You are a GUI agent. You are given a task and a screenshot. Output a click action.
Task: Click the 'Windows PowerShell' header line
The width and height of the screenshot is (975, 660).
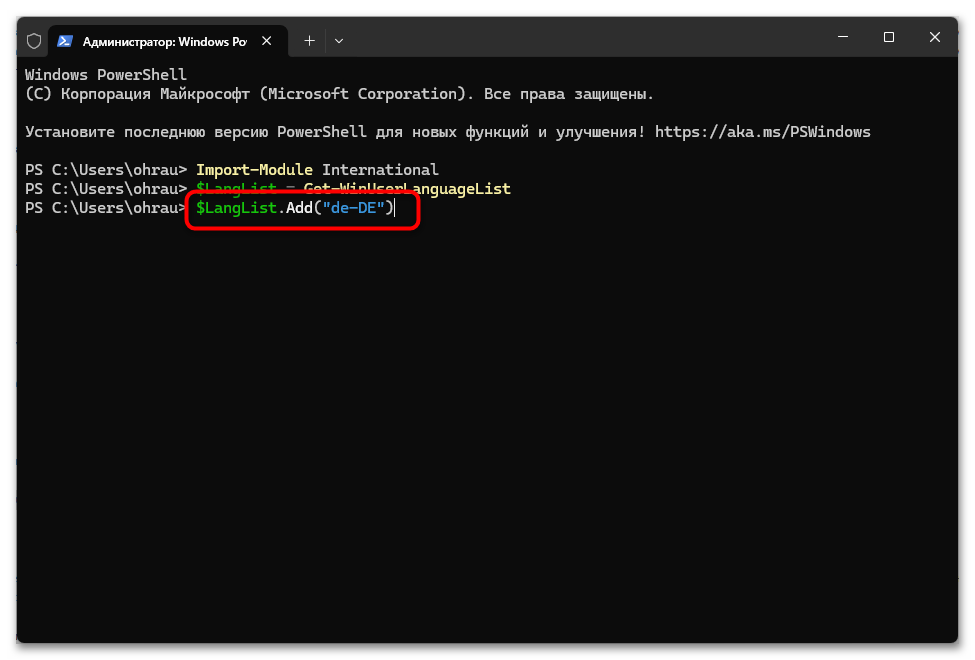pos(106,75)
